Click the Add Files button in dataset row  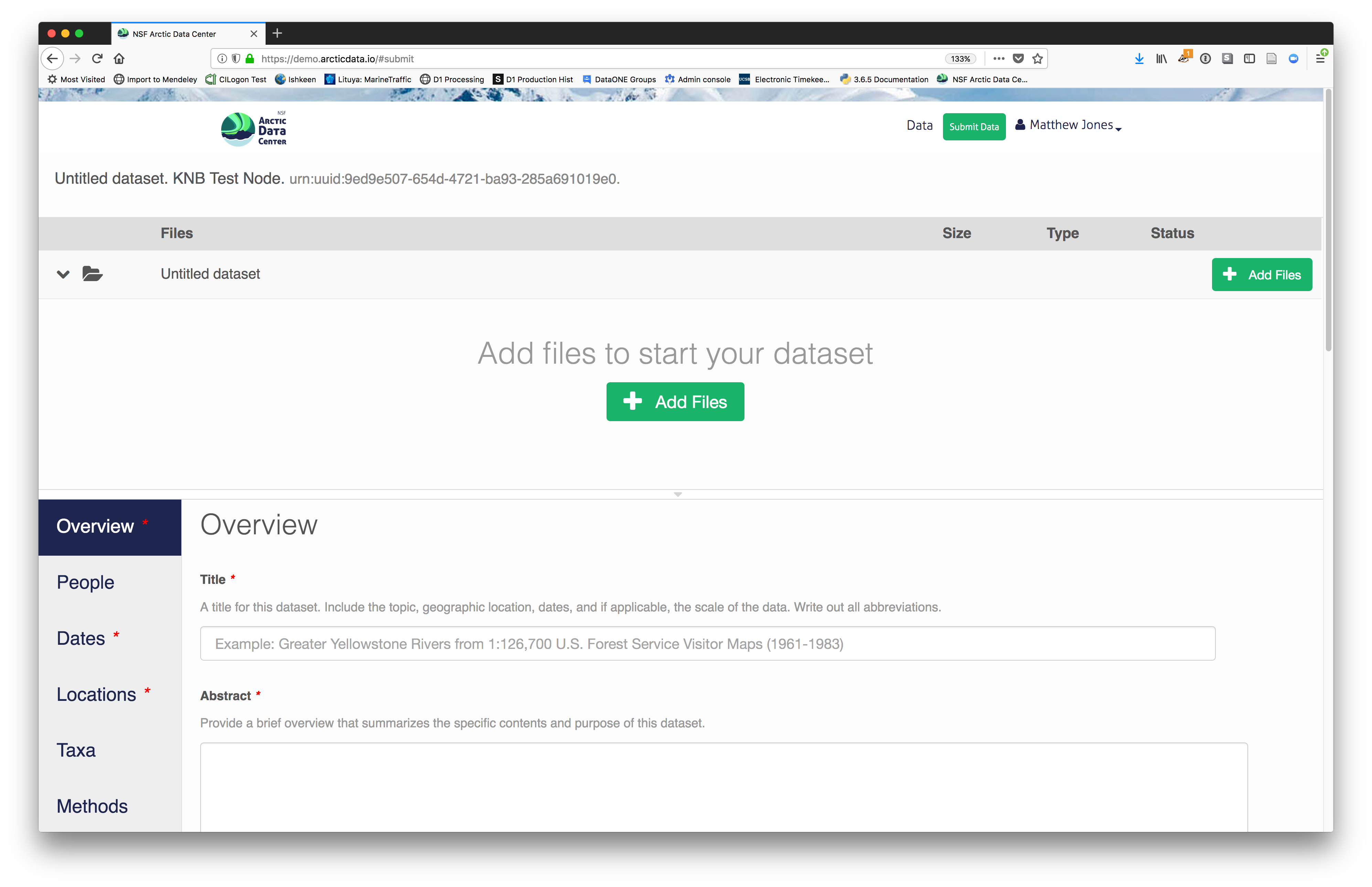pos(1262,275)
